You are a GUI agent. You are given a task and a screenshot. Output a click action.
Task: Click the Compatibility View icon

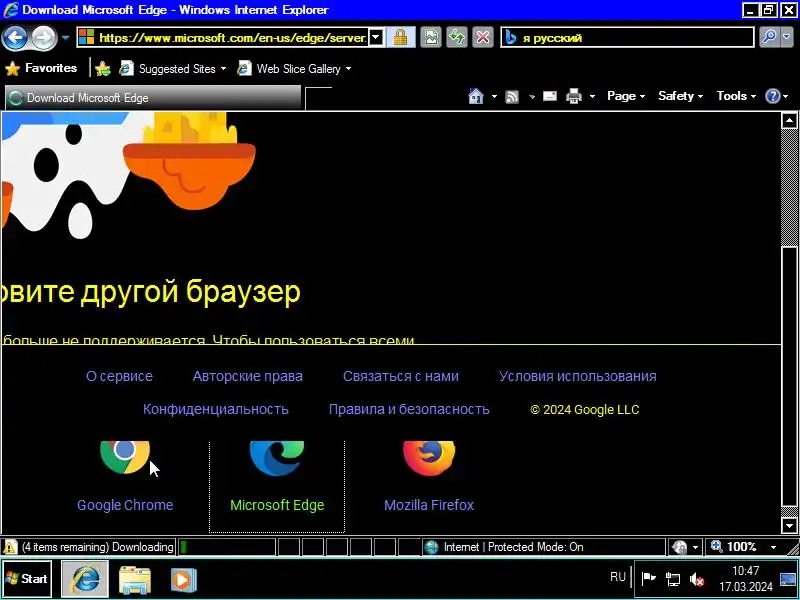click(x=431, y=38)
